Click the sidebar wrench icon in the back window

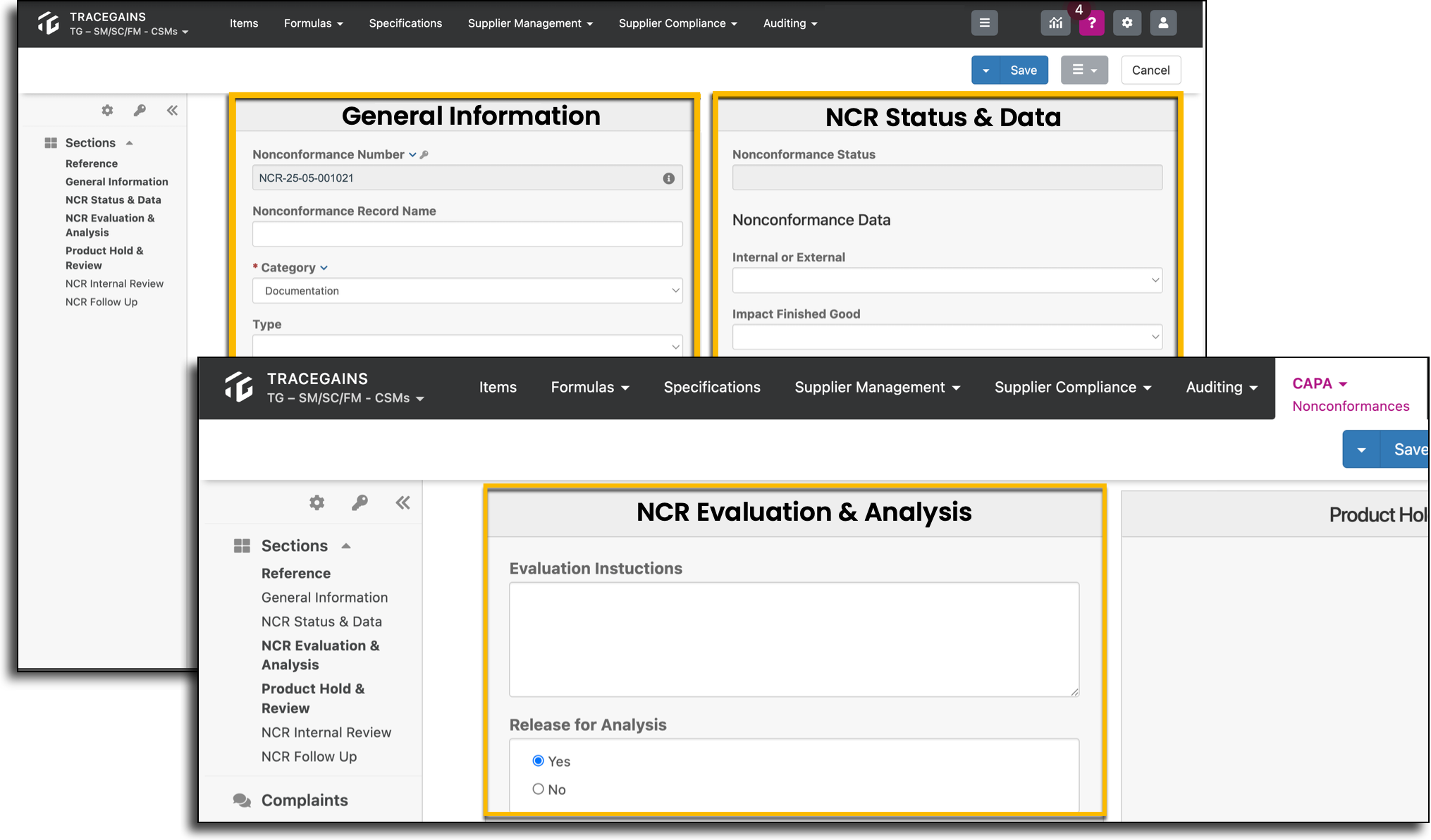(x=140, y=110)
